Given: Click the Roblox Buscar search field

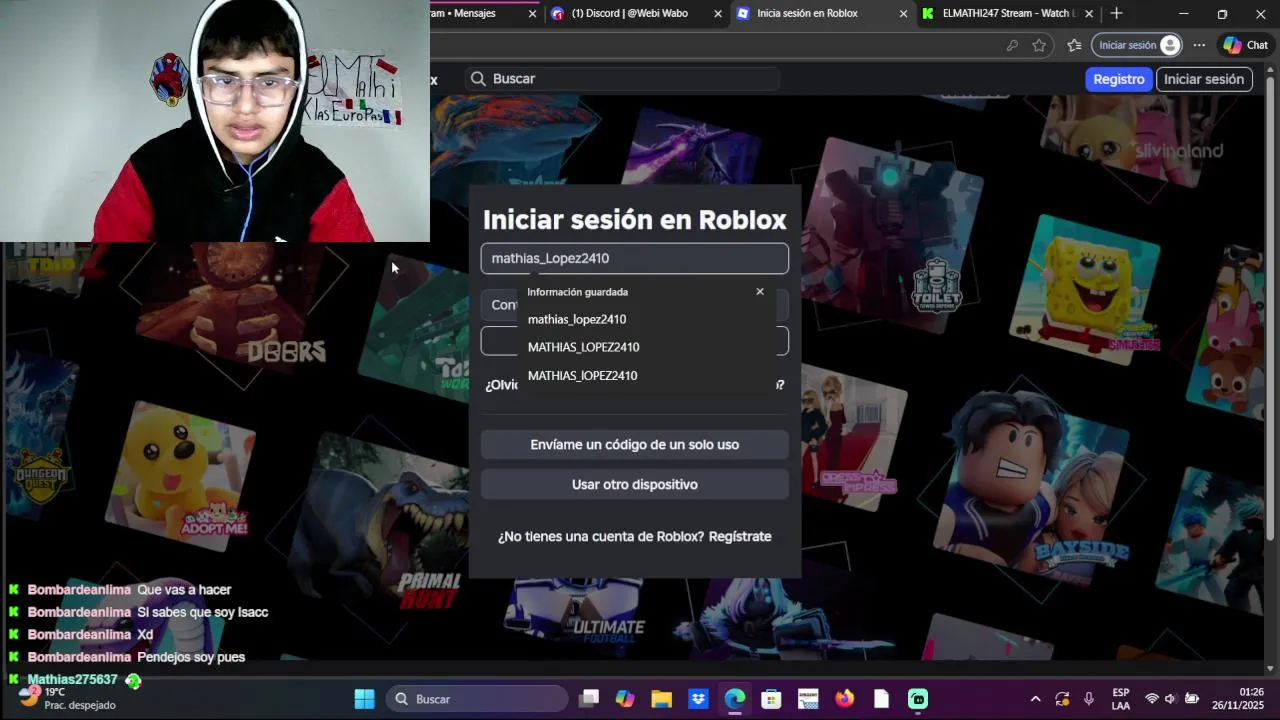Looking at the screenshot, I should tap(622, 79).
